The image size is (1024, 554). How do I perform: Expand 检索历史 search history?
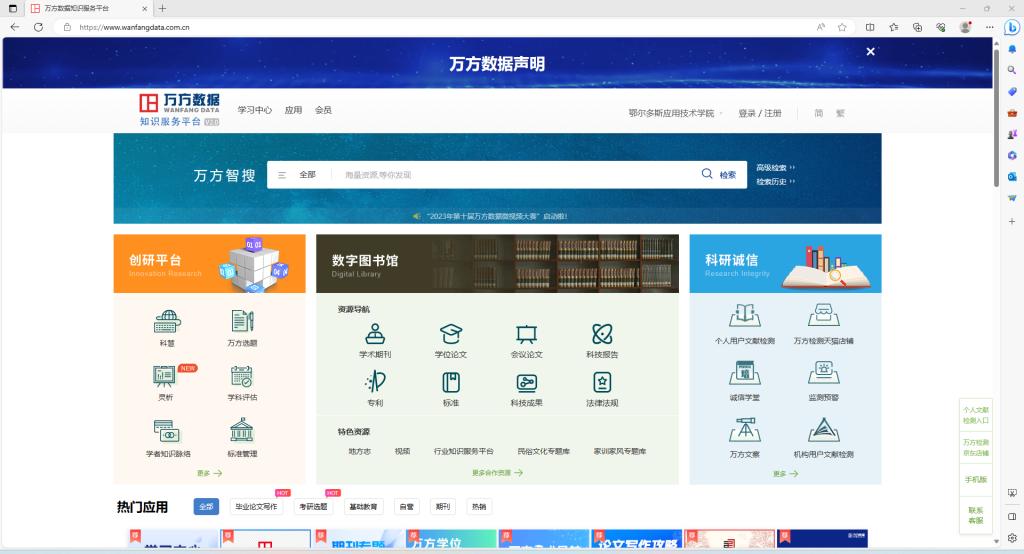[775, 182]
